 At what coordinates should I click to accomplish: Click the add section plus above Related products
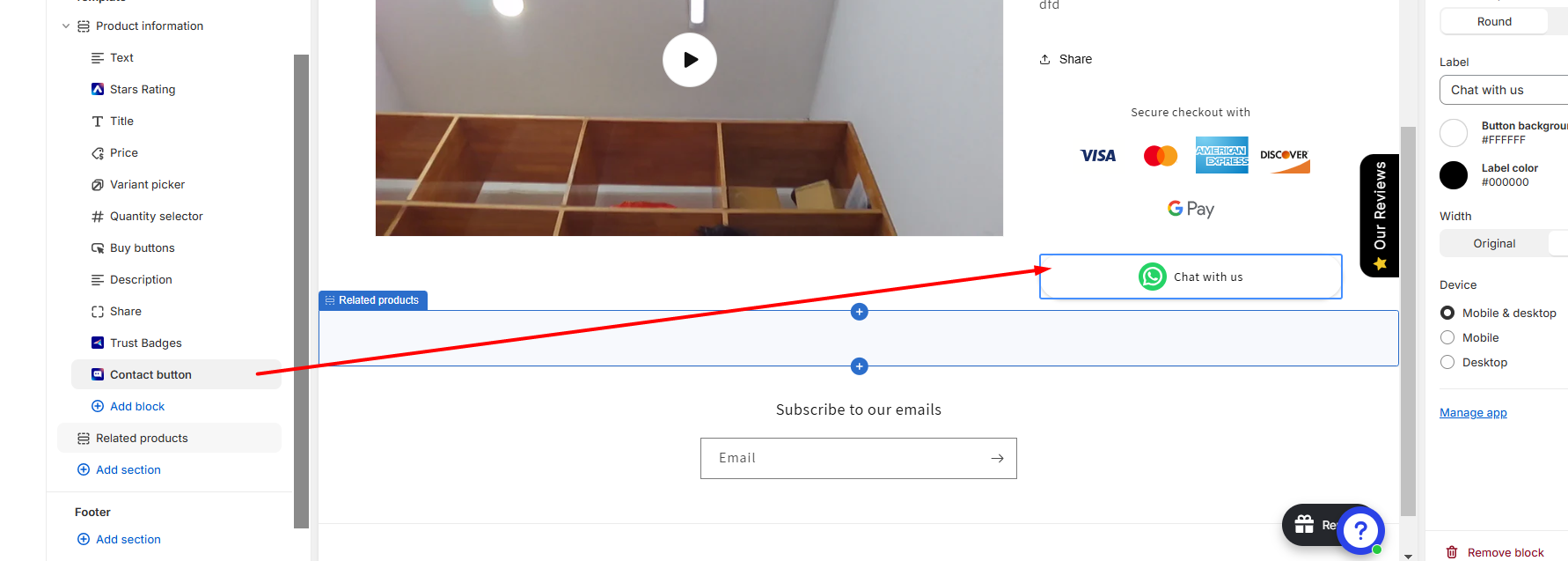coord(860,312)
